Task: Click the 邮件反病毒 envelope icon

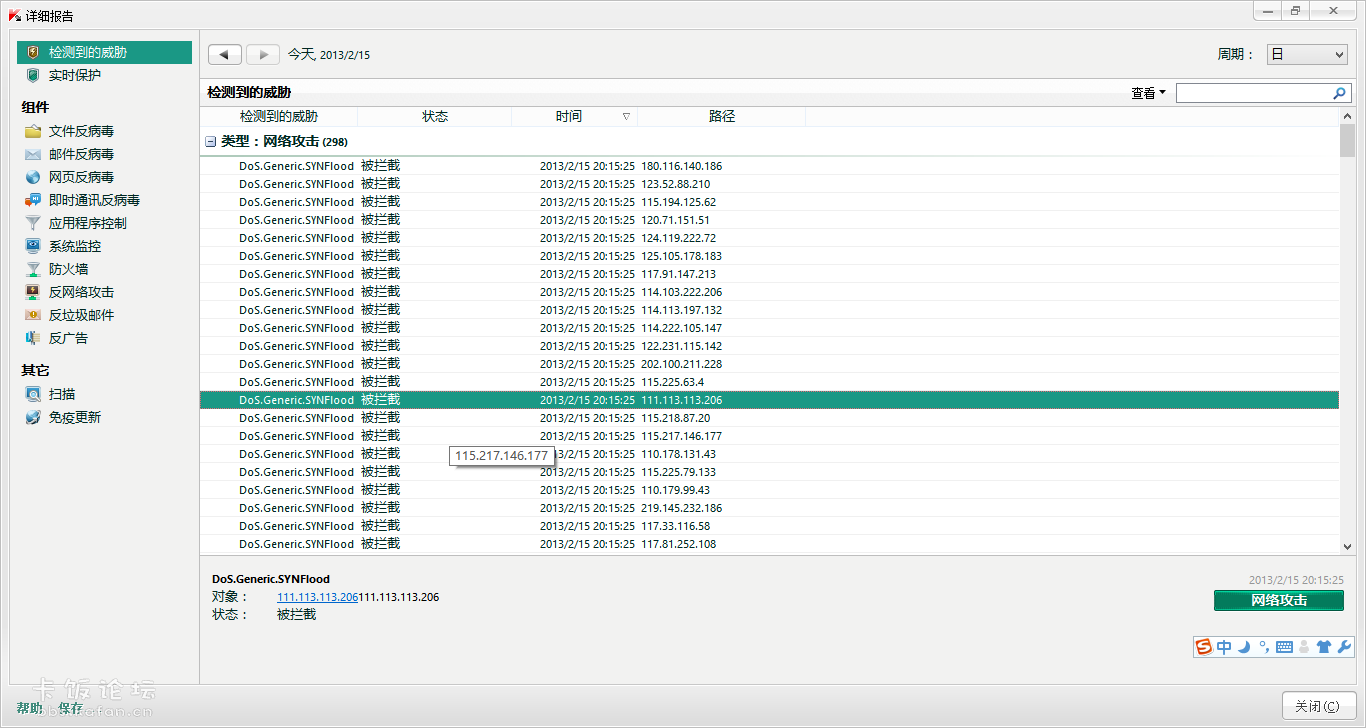Action: point(33,154)
